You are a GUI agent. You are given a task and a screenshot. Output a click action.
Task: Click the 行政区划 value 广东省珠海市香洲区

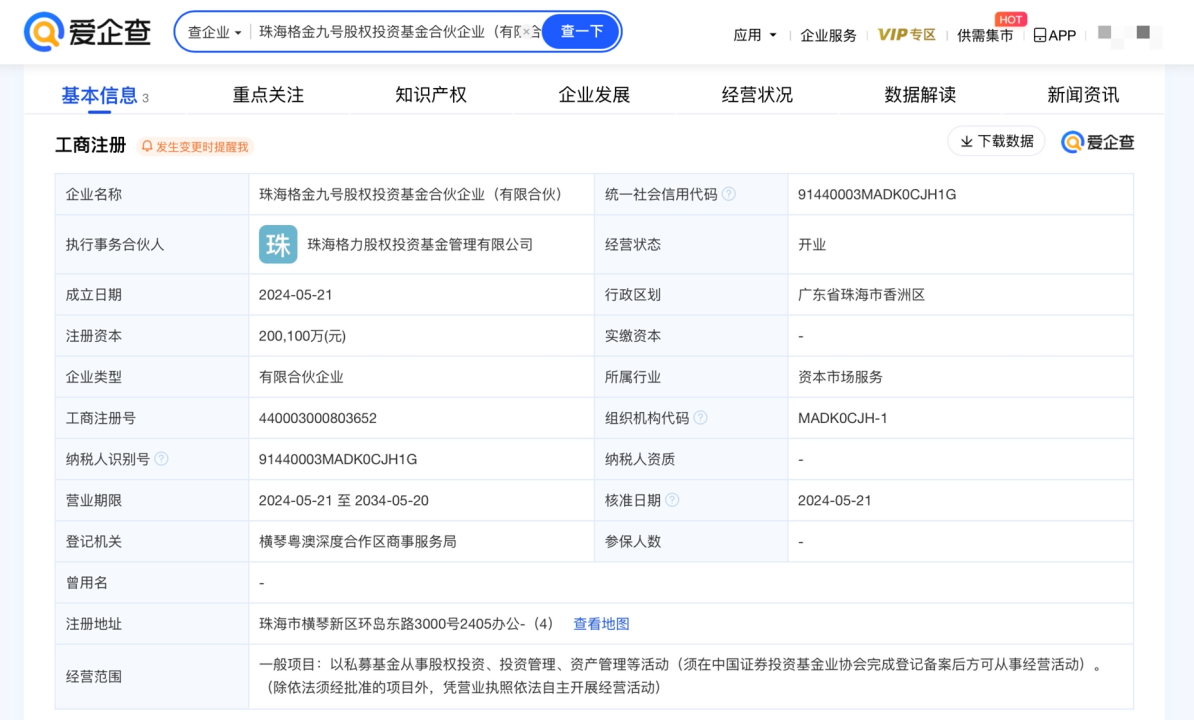coord(861,295)
